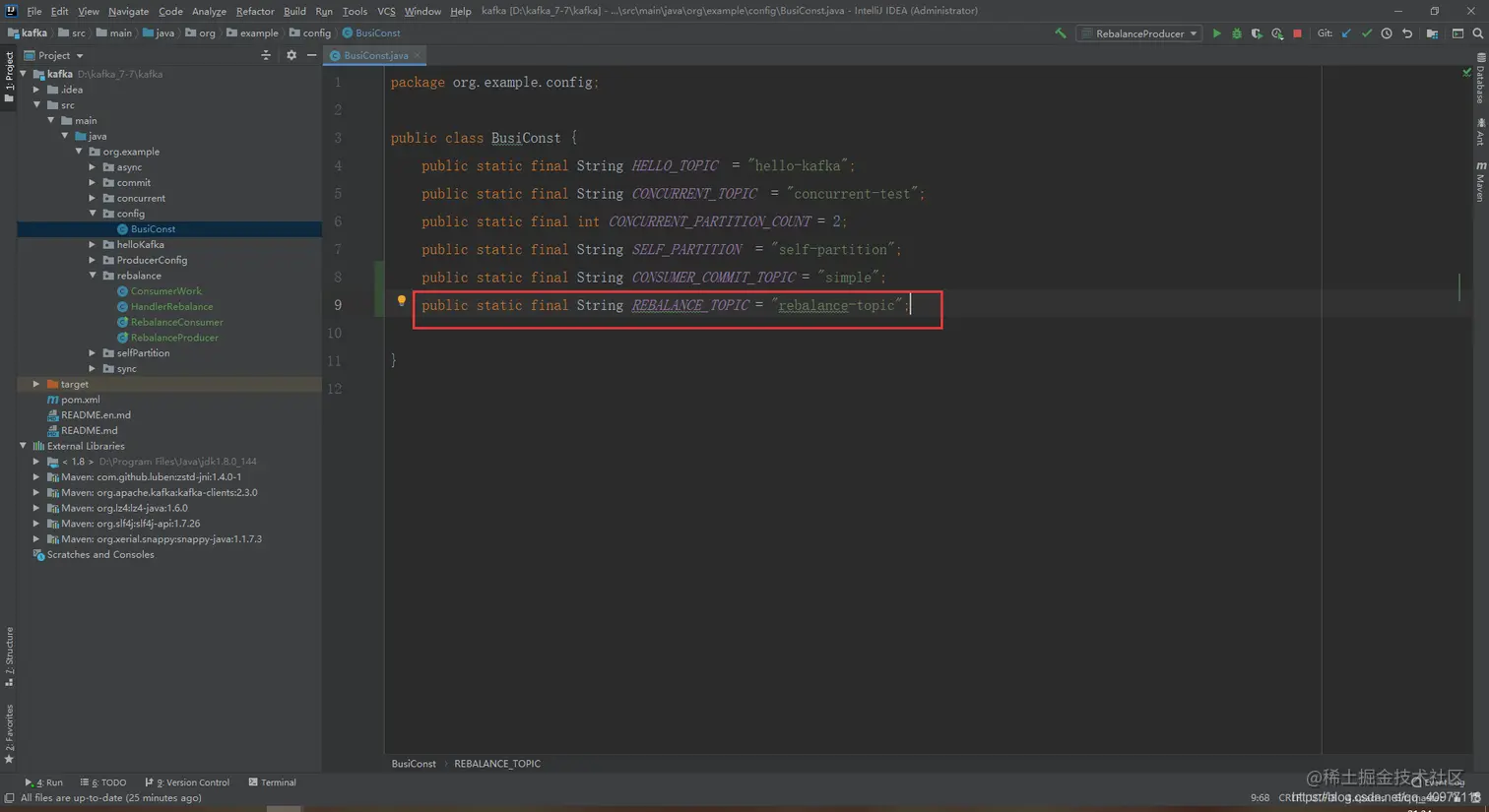Close the BusiConst.java editor tab
The height and width of the screenshot is (812, 1489).
point(418,56)
